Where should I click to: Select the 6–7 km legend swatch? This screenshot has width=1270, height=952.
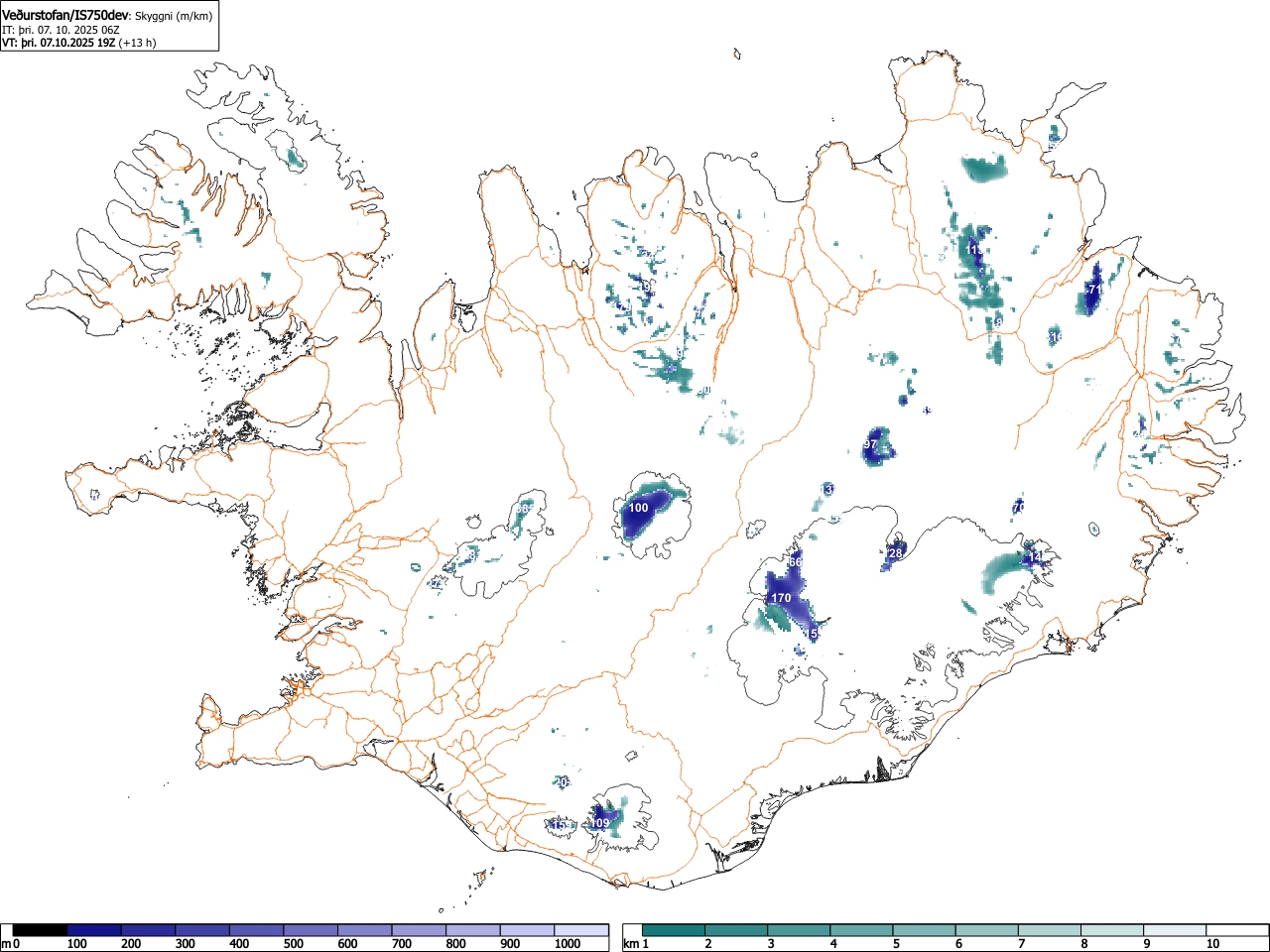[x=987, y=930]
